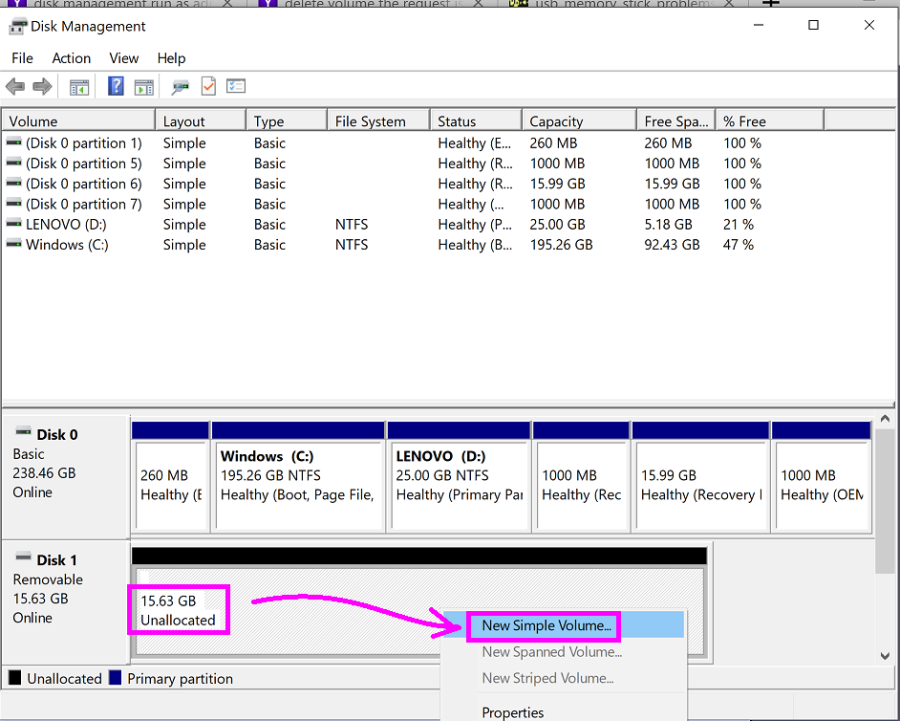Image resolution: width=900 pixels, height=721 pixels.
Task: Click the black Unallocated legend swatch
Action: click(x=15, y=677)
